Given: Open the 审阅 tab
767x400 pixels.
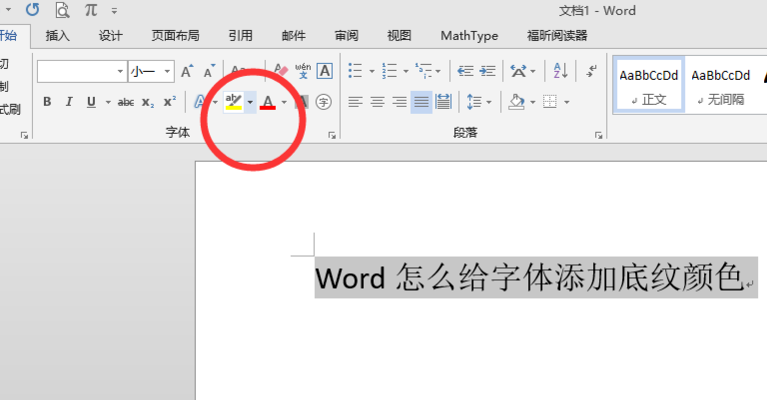Looking at the screenshot, I should click(x=346, y=36).
